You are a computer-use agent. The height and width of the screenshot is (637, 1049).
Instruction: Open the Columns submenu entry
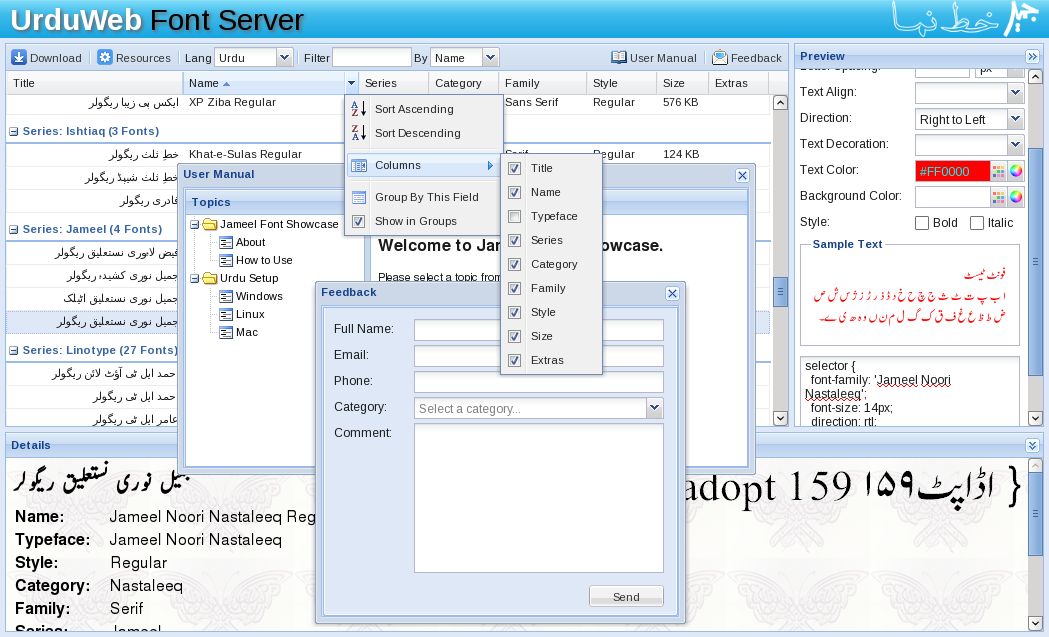click(423, 165)
